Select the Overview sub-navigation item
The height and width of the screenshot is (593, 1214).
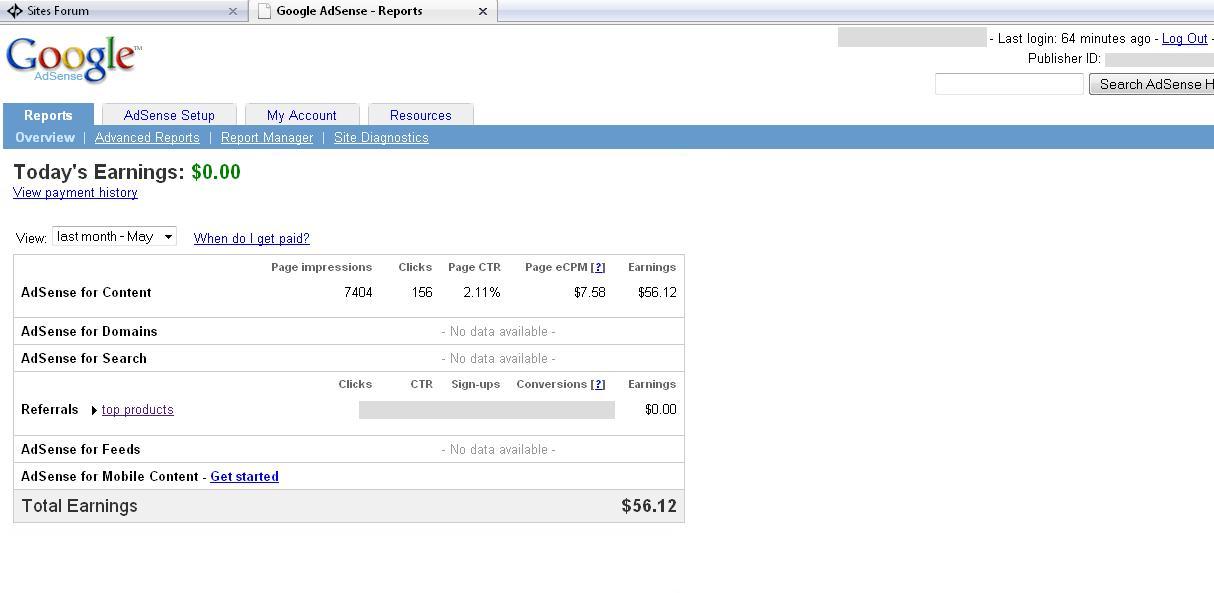(45, 138)
